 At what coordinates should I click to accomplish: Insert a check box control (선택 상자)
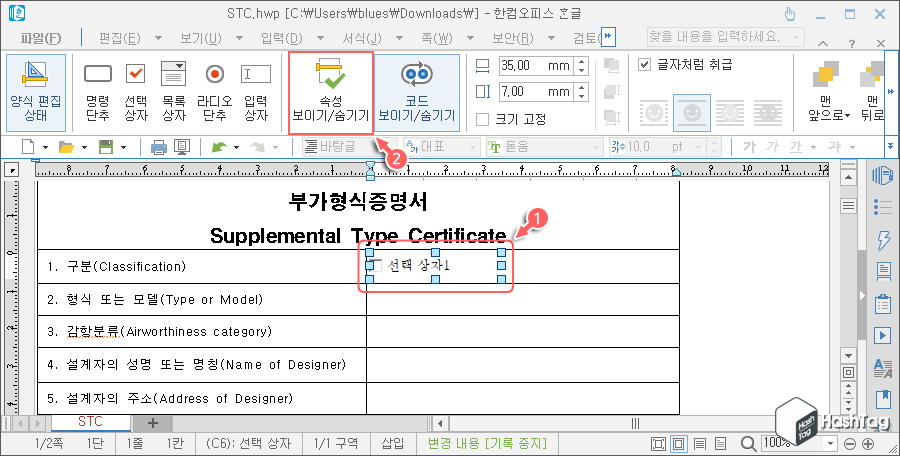pos(135,92)
